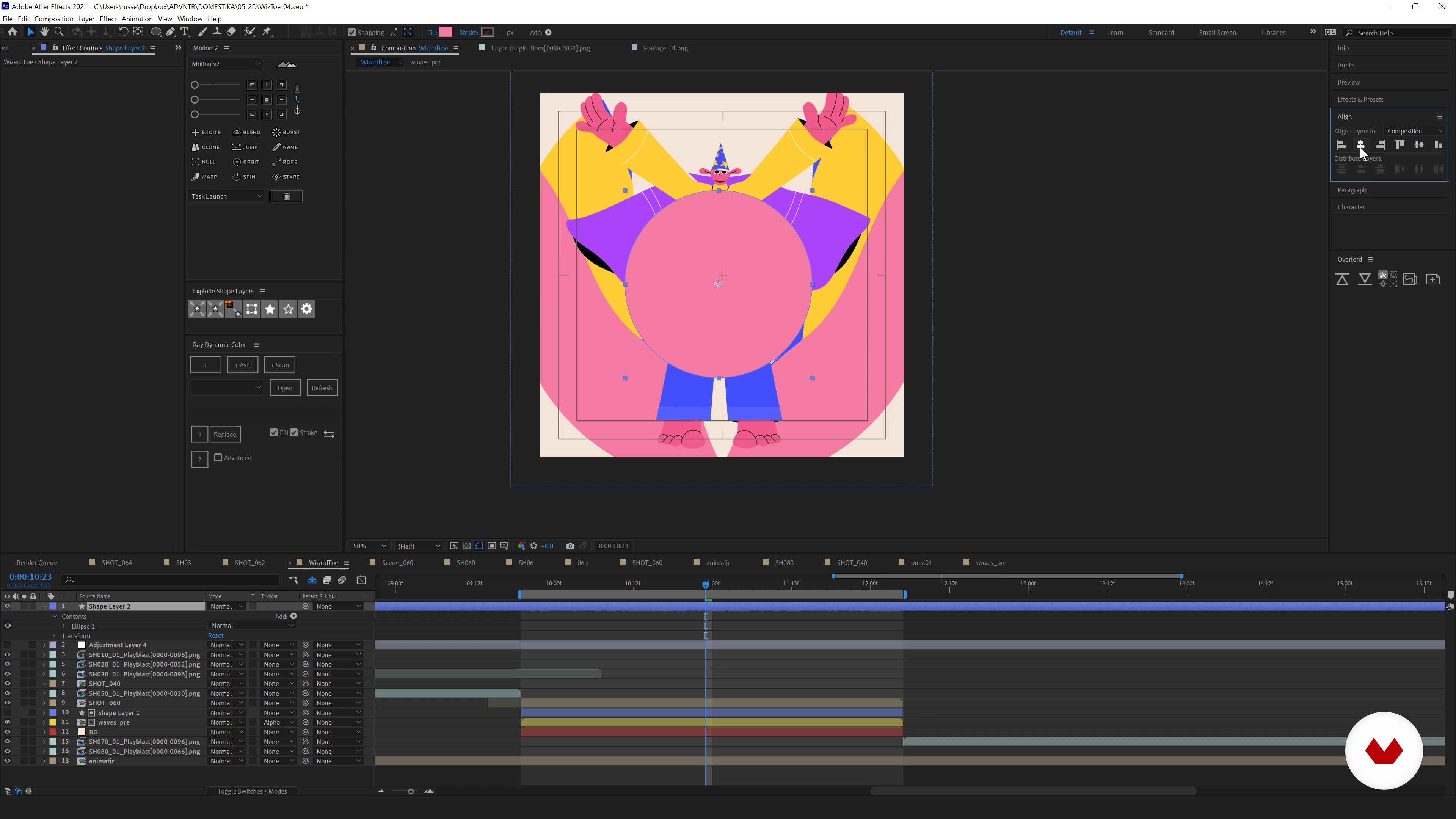This screenshot has width=1456, height=819.
Task: Toggle visibility of BG layer
Action: click(7, 732)
